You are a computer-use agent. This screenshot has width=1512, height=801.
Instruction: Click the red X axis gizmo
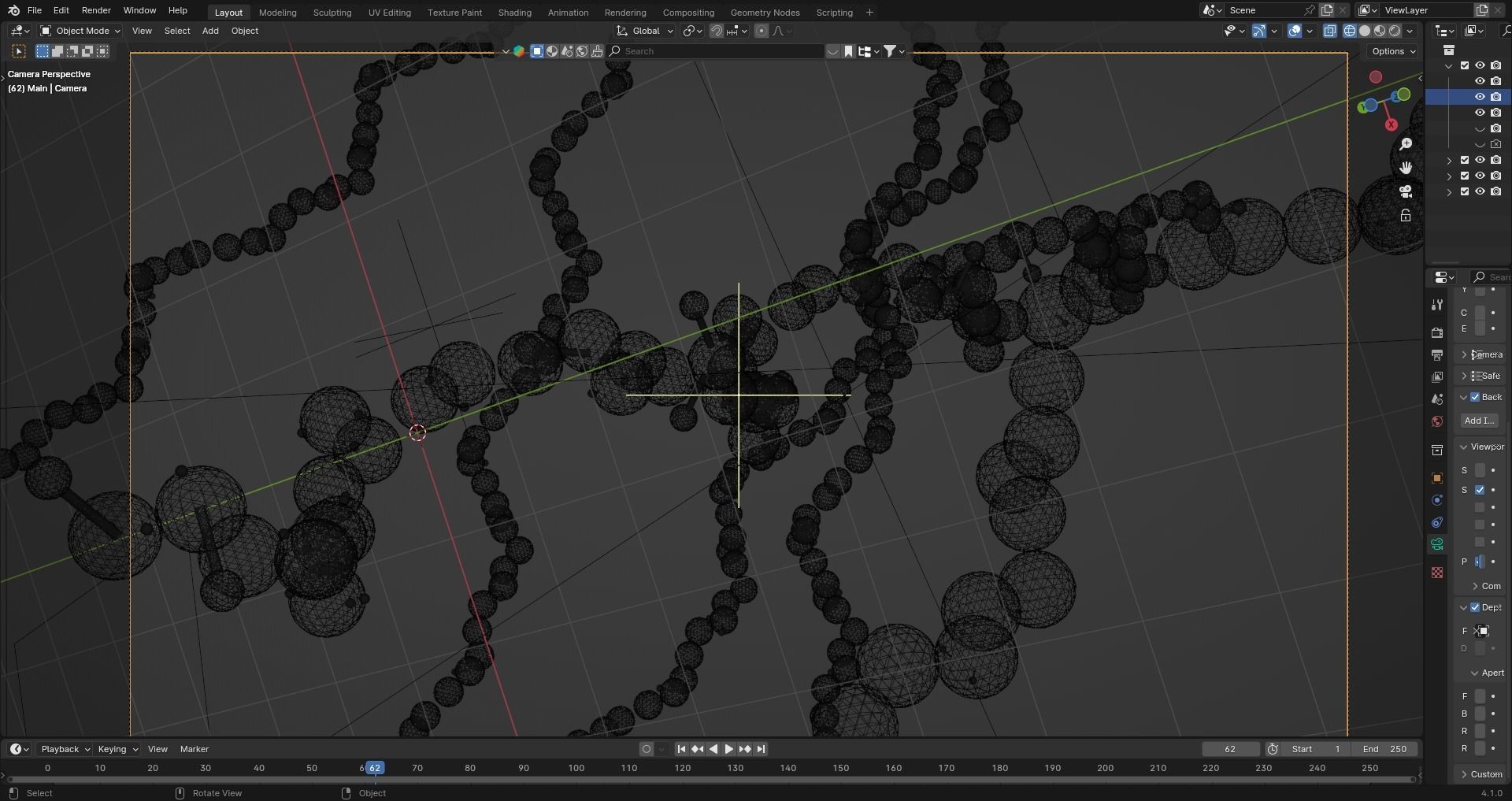pyautogui.click(x=1391, y=124)
